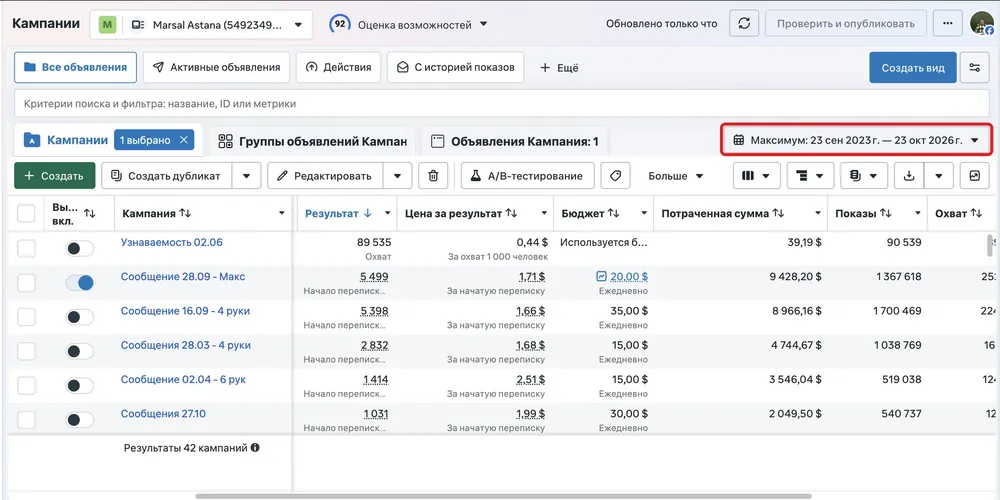The image size is (1000, 500).
Task: Click the vertical table scrollbar thumb
Action: 990,245
